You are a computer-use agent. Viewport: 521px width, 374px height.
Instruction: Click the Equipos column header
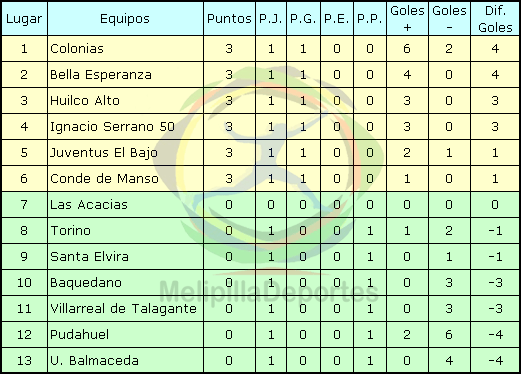click(x=125, y=19)
